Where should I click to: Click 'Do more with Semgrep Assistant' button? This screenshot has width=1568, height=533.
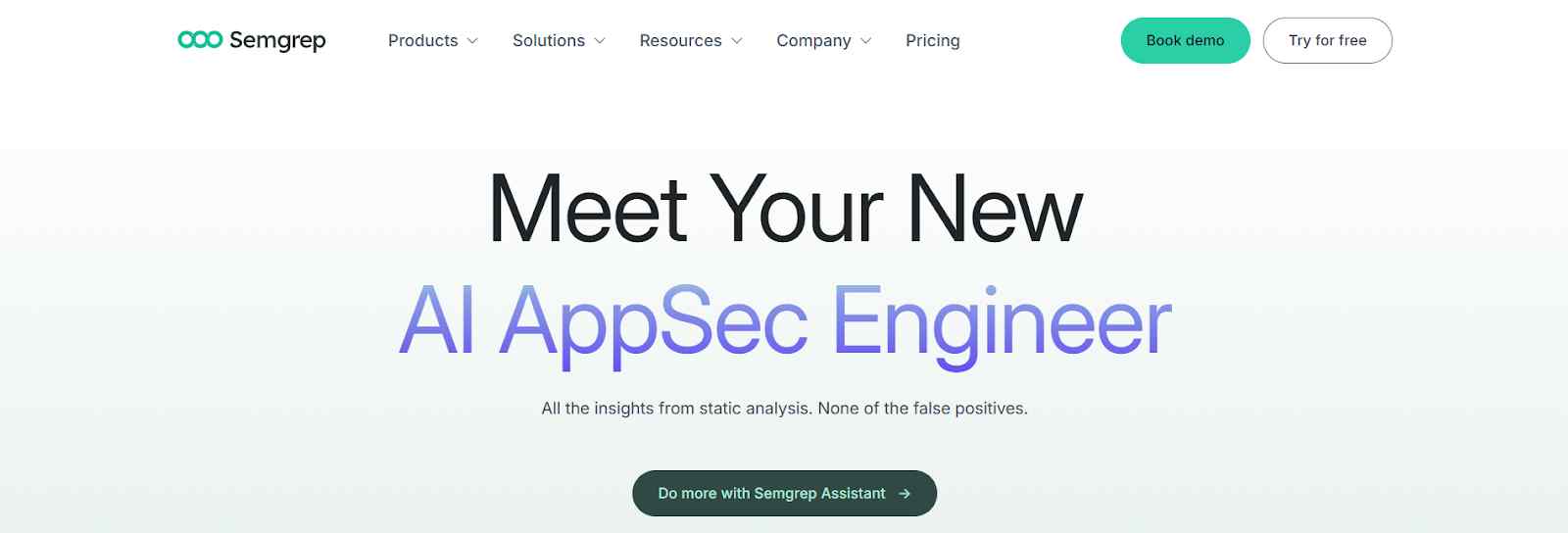coord(771,494)
